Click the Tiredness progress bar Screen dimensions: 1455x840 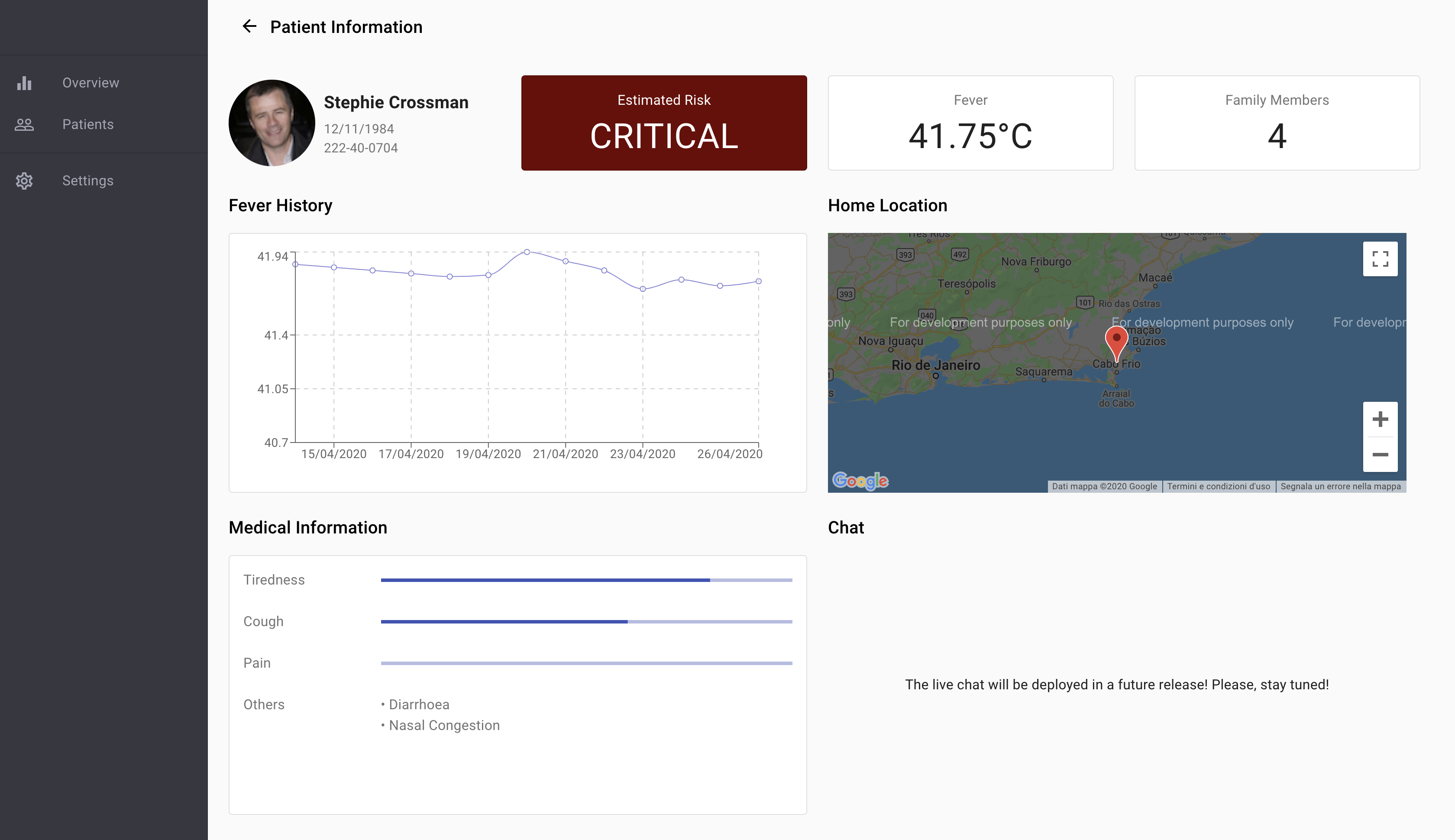tap(586, 580)
